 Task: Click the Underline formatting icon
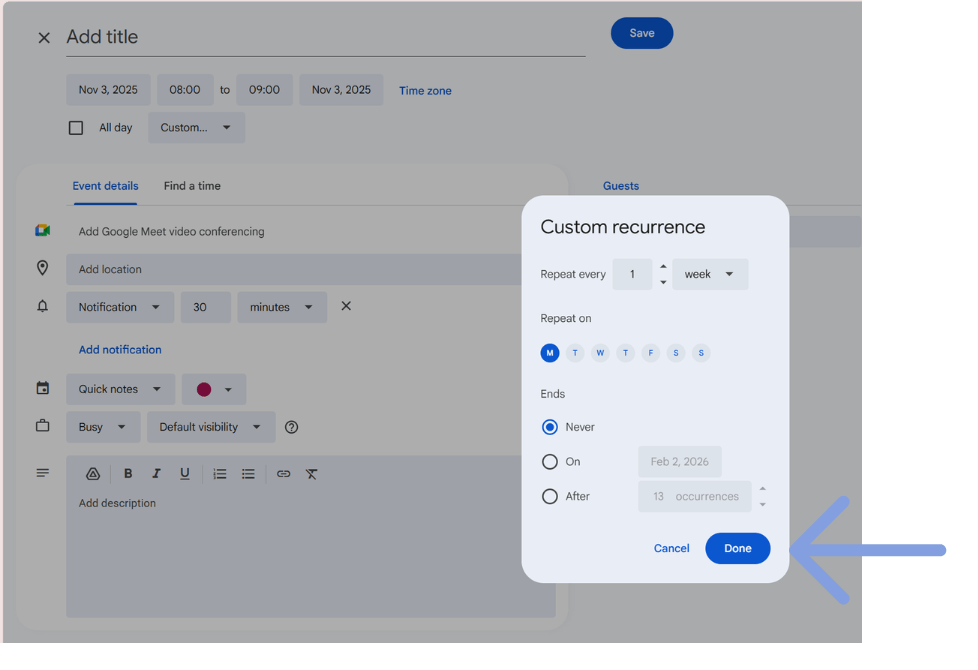point(185,474)
